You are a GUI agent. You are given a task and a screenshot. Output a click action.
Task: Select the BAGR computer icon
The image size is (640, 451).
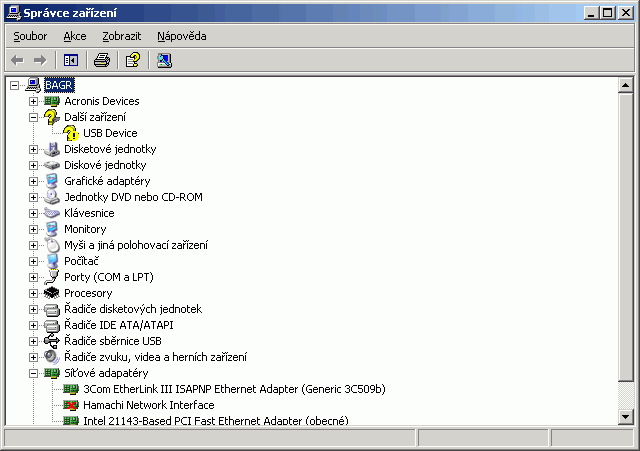pos(33,85)
